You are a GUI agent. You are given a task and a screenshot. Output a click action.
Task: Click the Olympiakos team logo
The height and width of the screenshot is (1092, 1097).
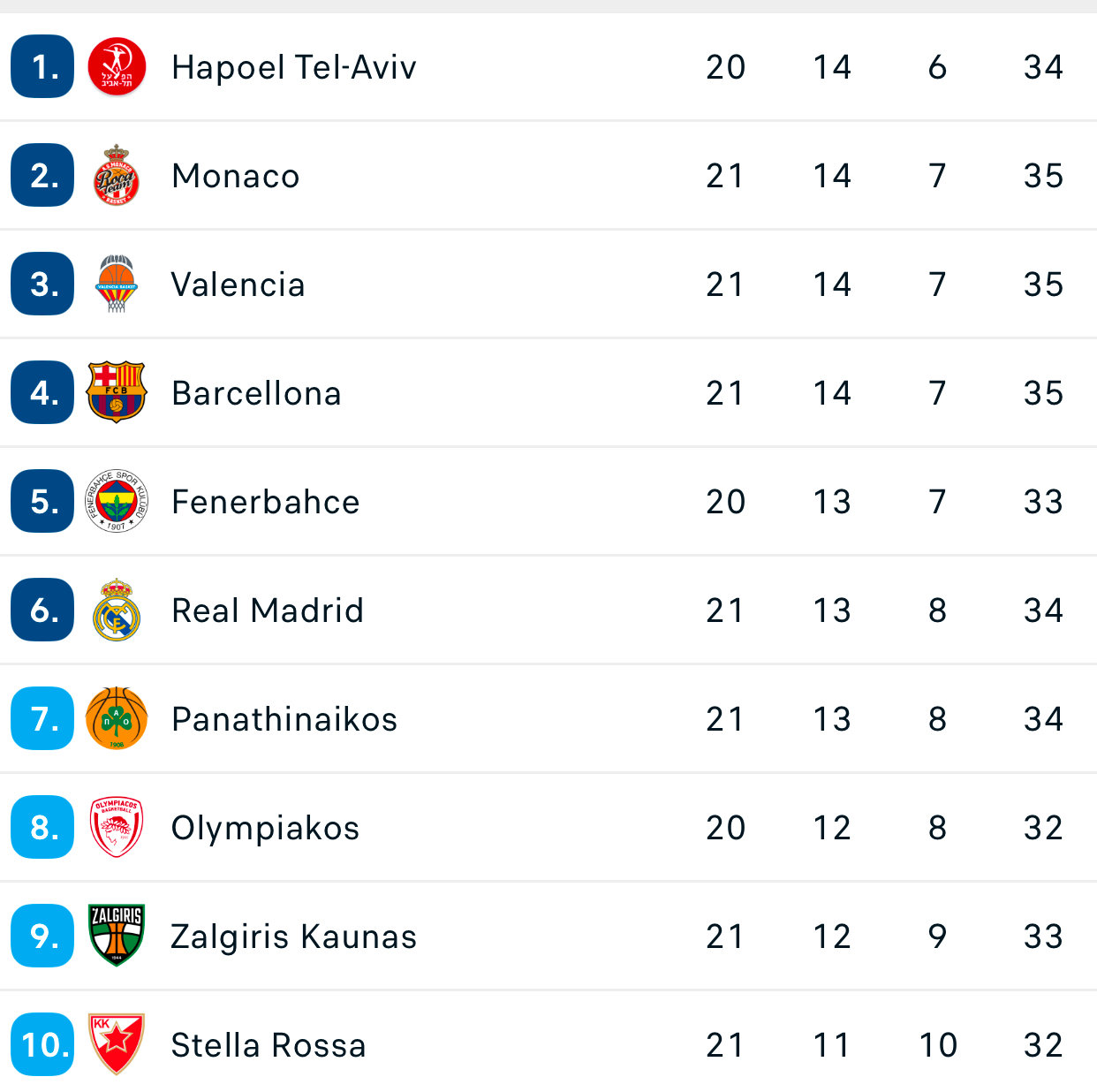tap(117, 827)
